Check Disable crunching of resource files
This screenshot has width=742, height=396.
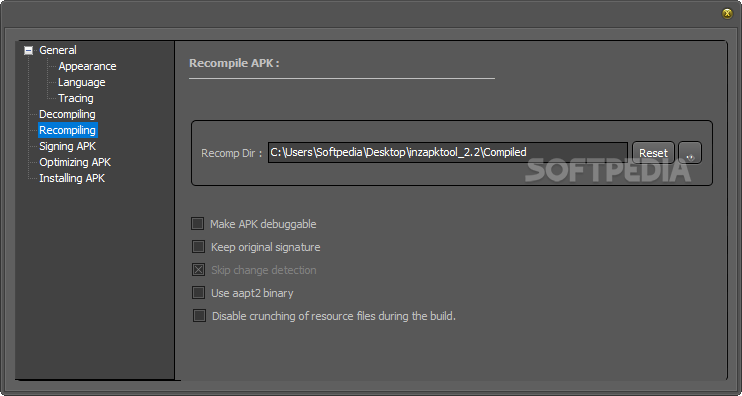[x=199, y=316]
